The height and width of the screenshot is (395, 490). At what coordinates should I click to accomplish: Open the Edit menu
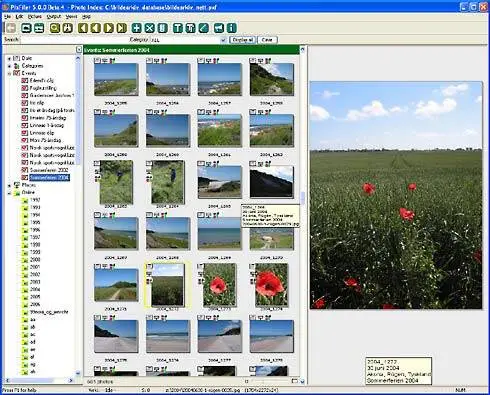(x=19, y=16)
